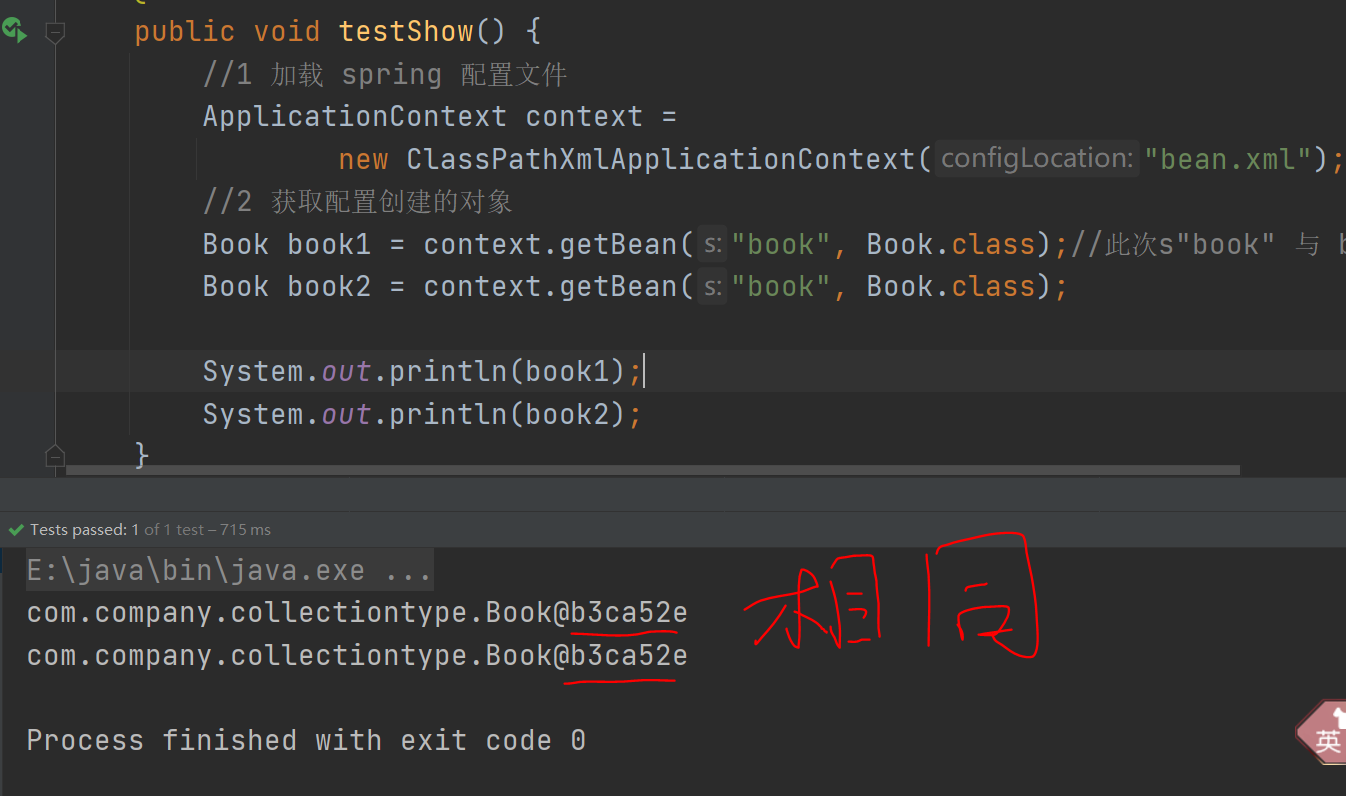Place cursor on the testShow method name
This screenshot has height=796, width=1346.
[406, 31]
